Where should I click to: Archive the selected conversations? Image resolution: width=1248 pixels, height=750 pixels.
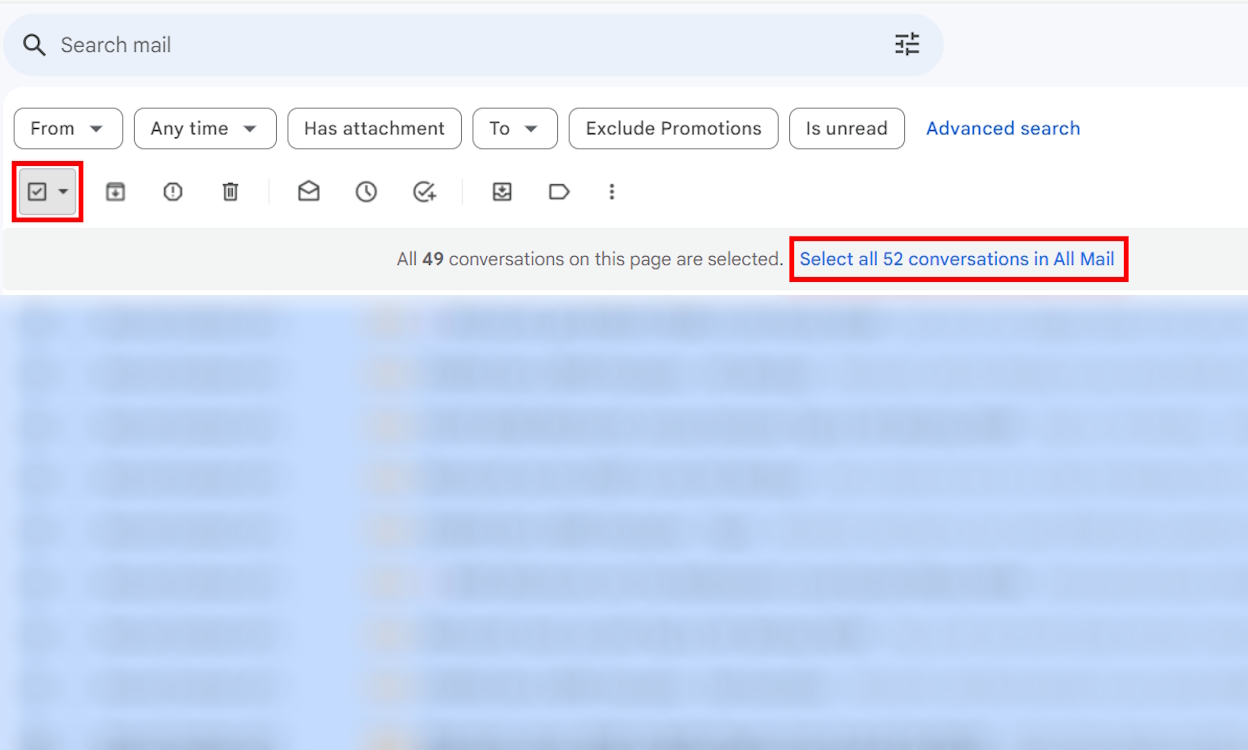click(x=115, y=192)
